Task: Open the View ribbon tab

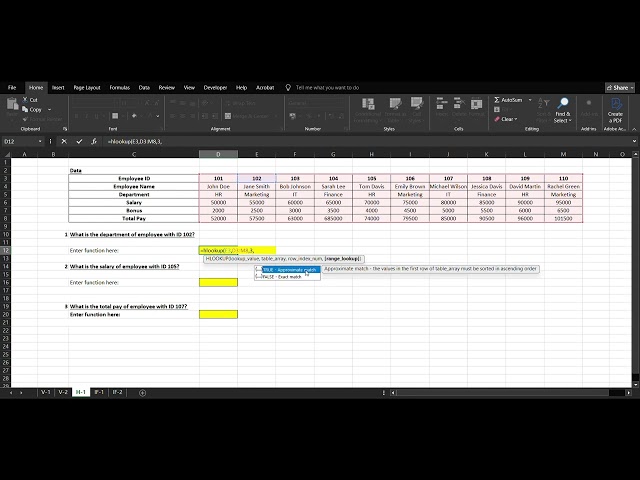Action: pos(189,87)
